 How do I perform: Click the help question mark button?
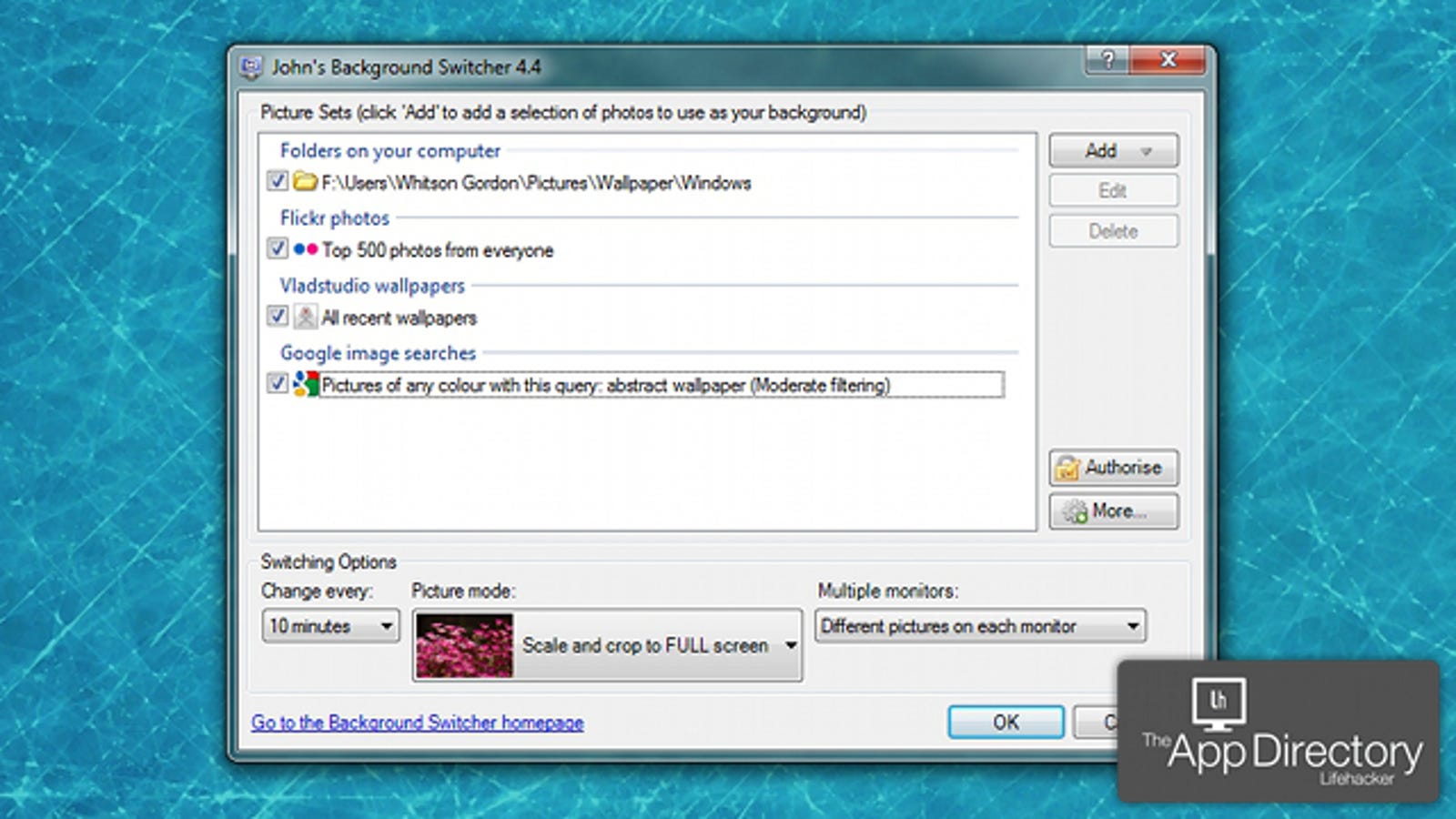[1107, 60]
